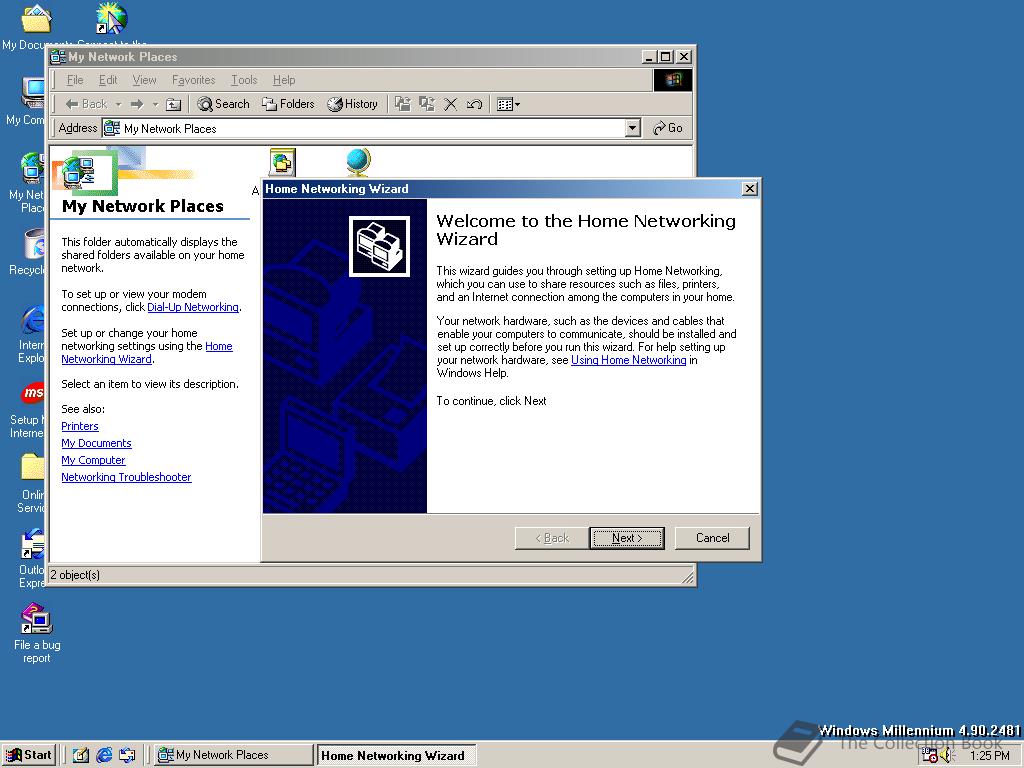Open the Printers link
1024x768 pixels.
point(80,426)
